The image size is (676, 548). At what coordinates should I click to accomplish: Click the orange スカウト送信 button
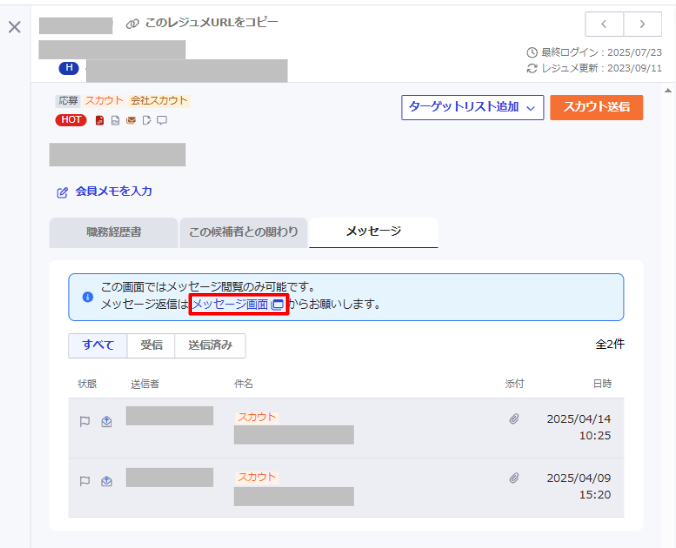click(x=597, y=107)
